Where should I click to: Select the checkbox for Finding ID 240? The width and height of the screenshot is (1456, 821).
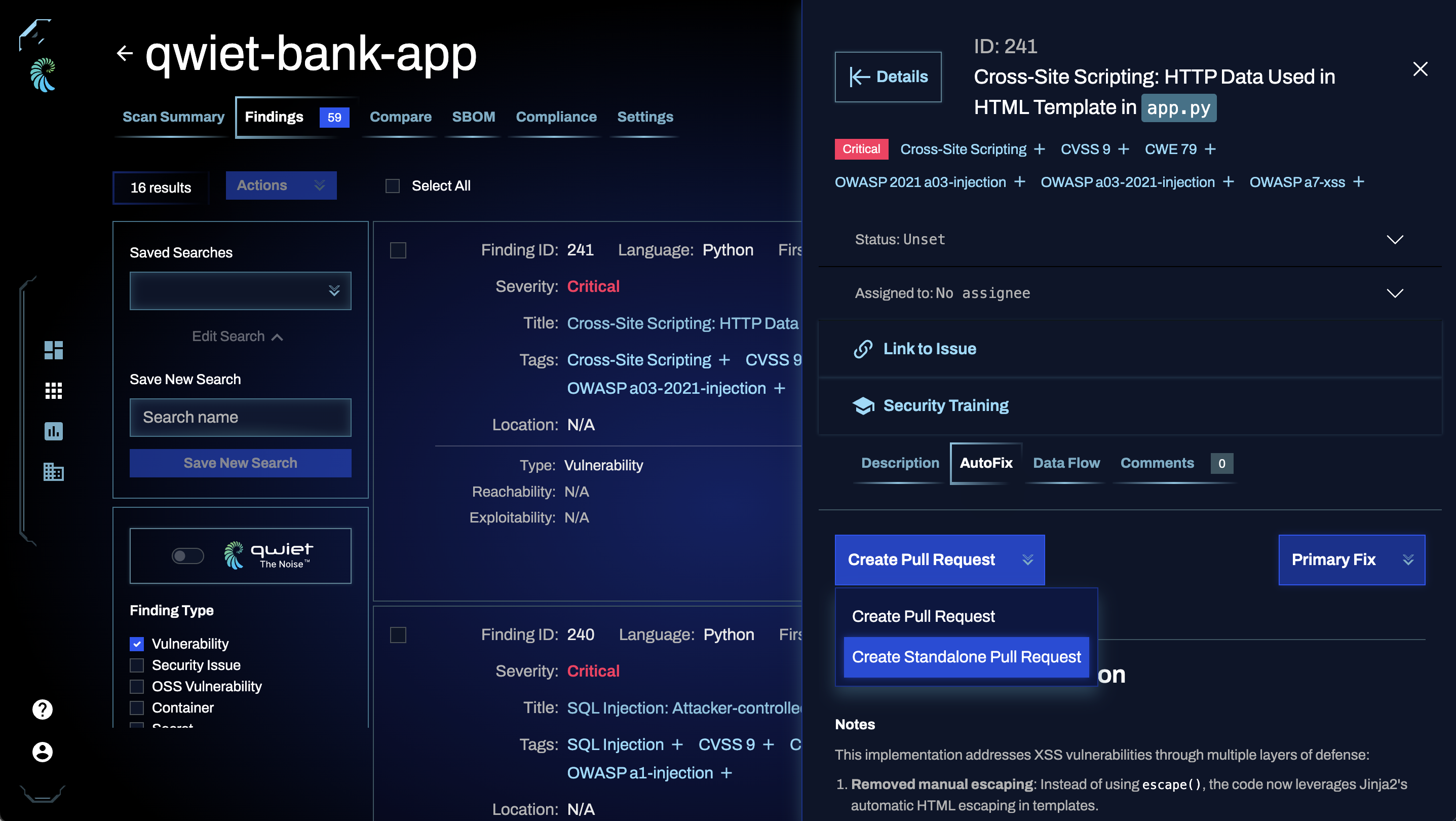[398, 635]
